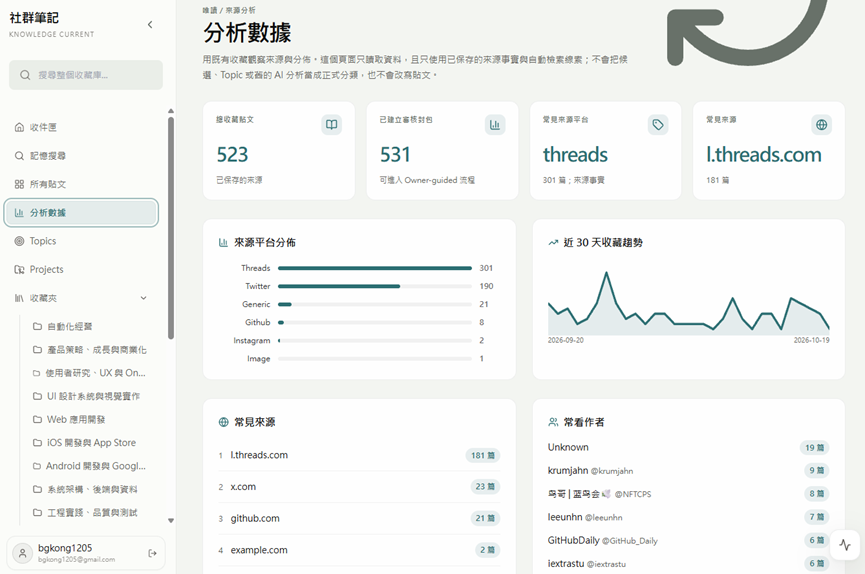
Task: Click example.com source row
Action: coord(359,550)
